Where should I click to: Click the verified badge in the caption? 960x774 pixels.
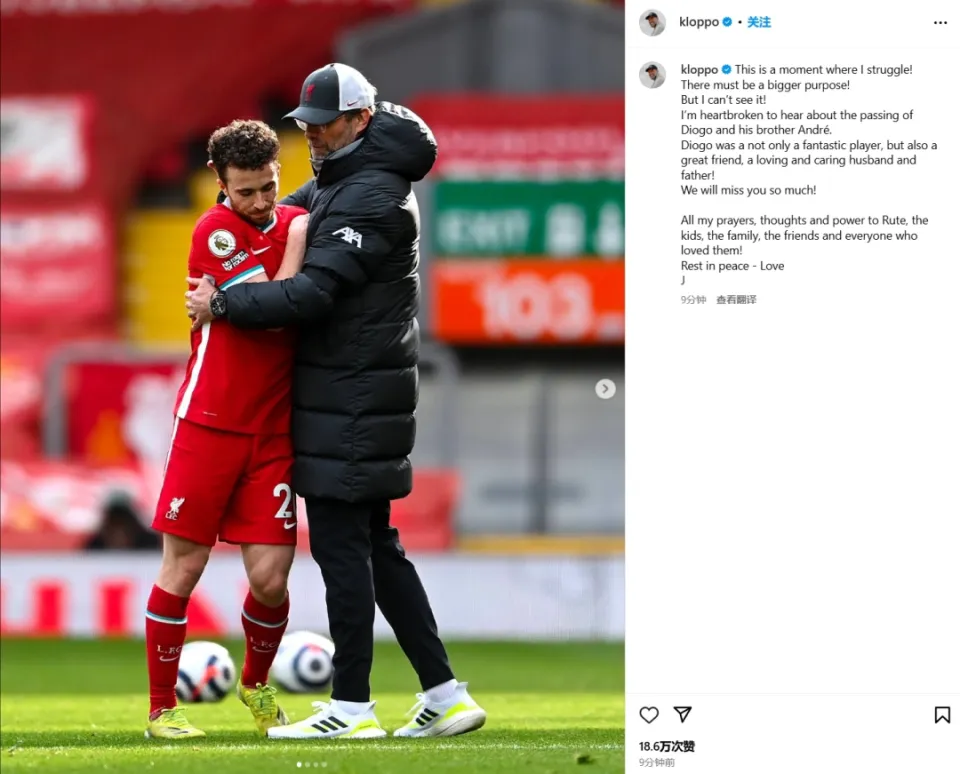(x=726, y=70)
